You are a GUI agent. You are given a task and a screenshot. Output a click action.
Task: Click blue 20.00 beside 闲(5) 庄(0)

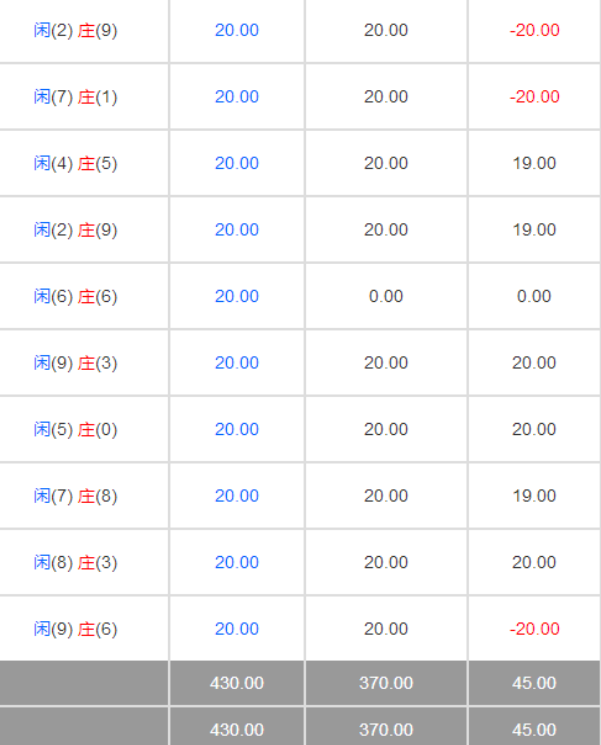tap(237, 429)
